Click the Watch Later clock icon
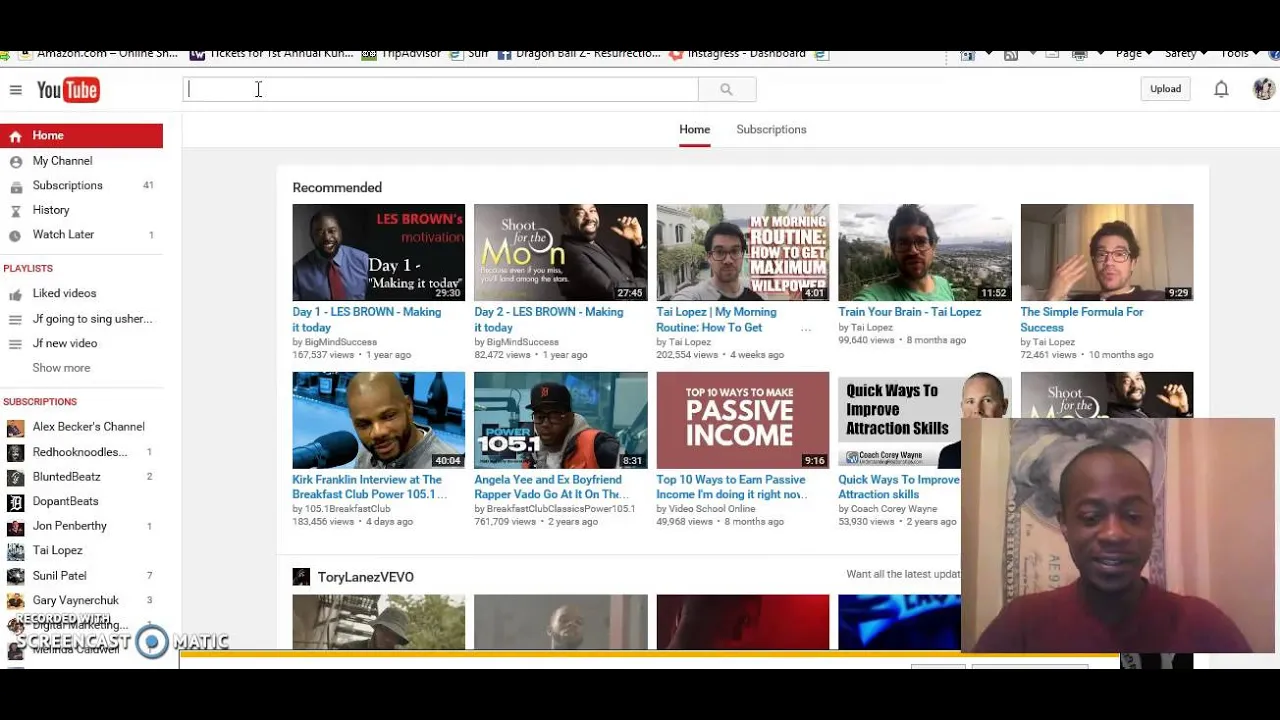The image size is (1280, 720). coord(15,235)
